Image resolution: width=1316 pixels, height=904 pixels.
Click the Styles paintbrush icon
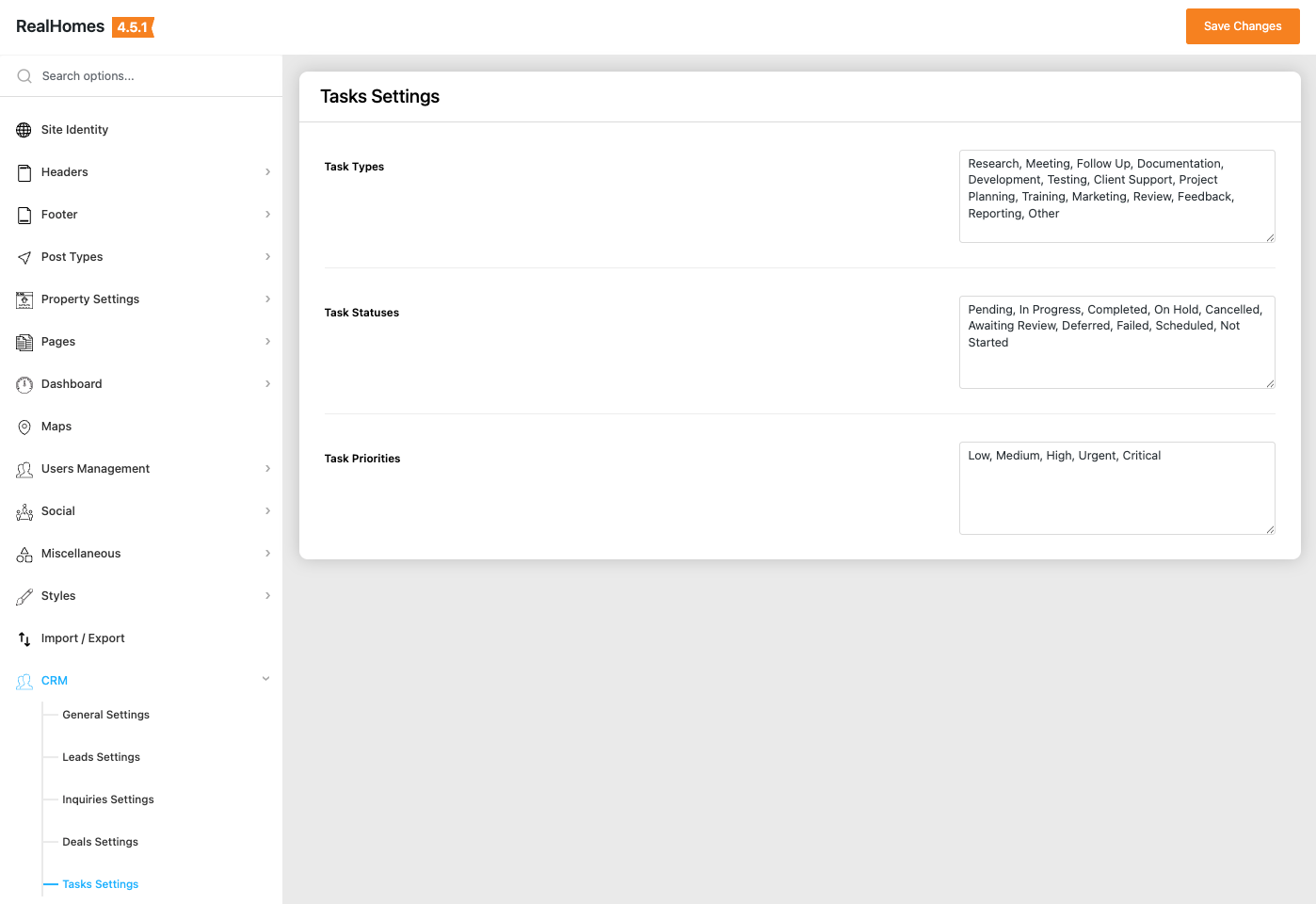[x=24, y=596]
